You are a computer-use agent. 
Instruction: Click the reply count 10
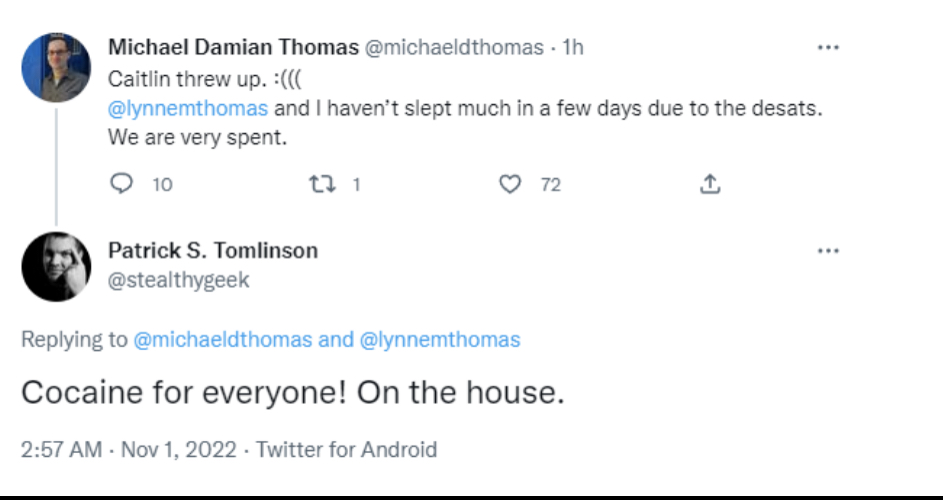click(x=162, y=185)
